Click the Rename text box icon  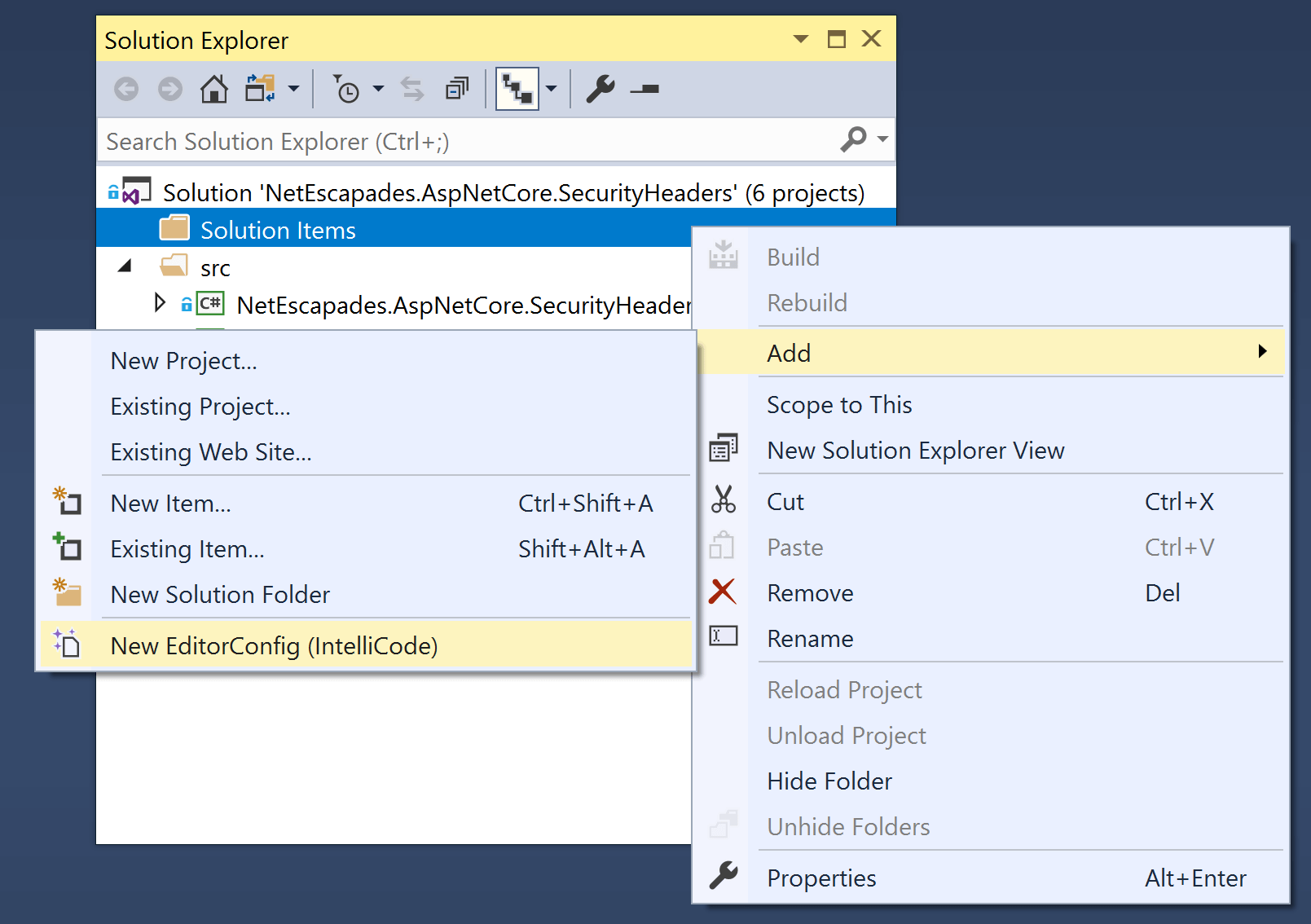(724, 636)
